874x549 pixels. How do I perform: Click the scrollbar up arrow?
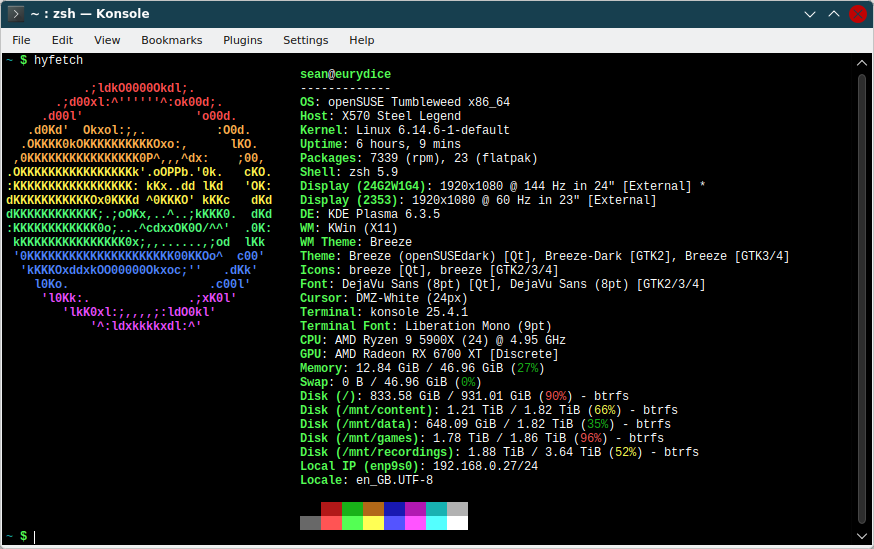tap(862, 63)
